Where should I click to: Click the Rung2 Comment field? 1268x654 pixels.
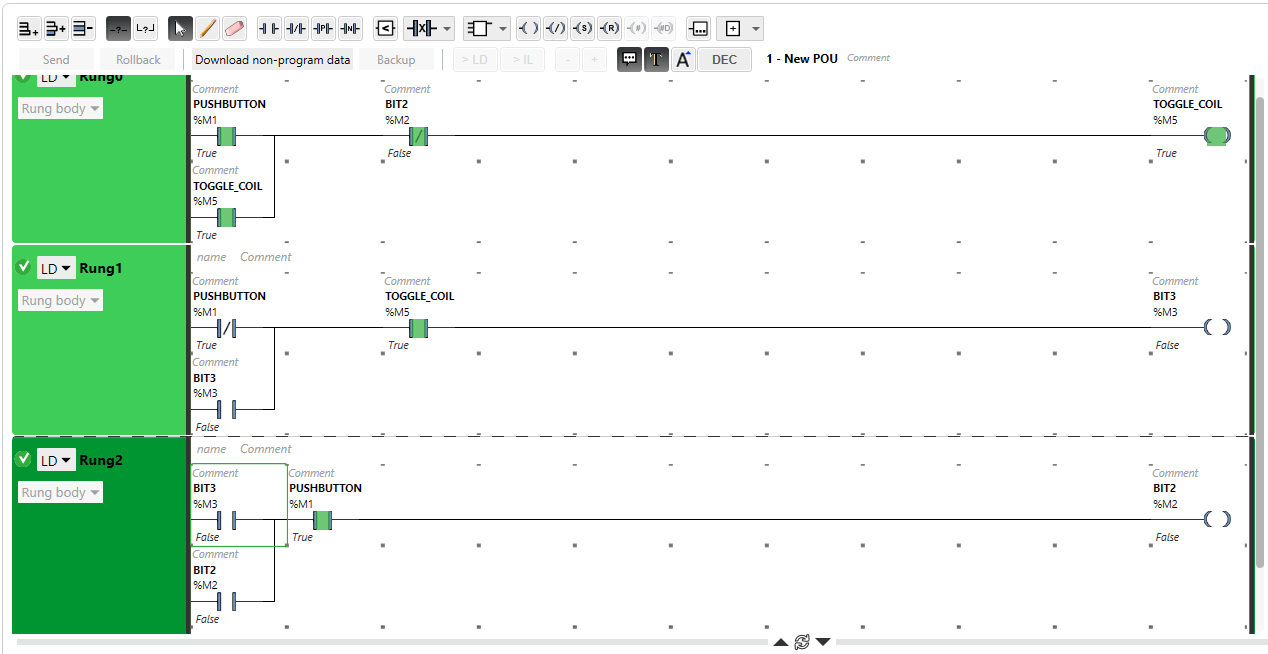pos(266,449)
